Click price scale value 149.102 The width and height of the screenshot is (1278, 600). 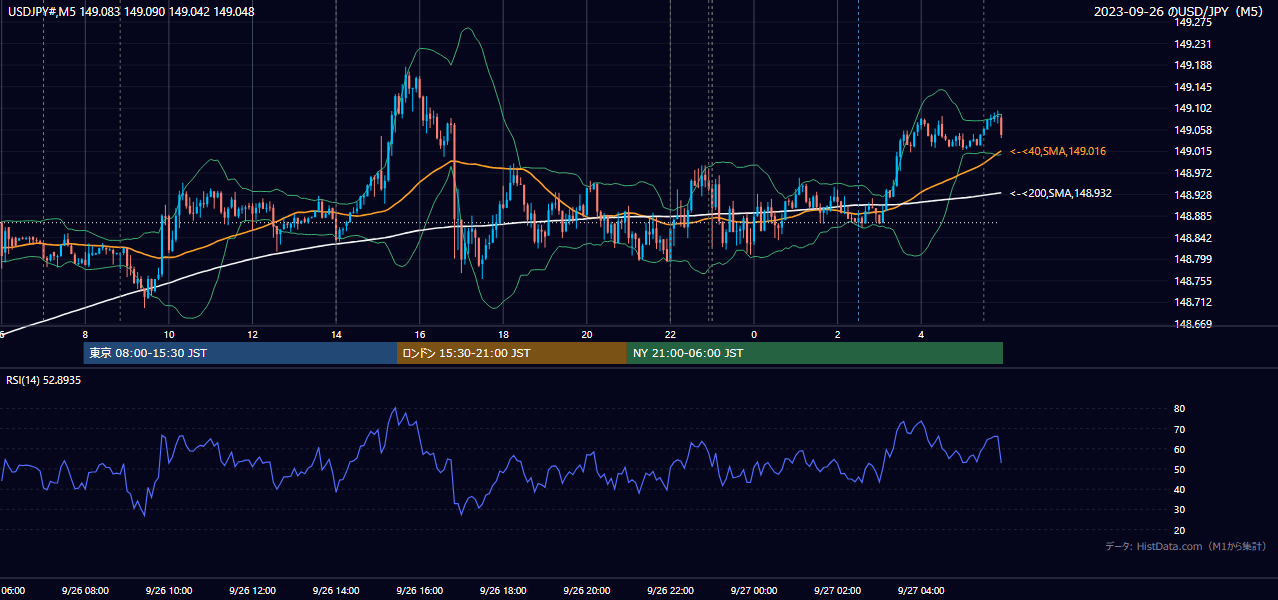(x=1194, y=108)
